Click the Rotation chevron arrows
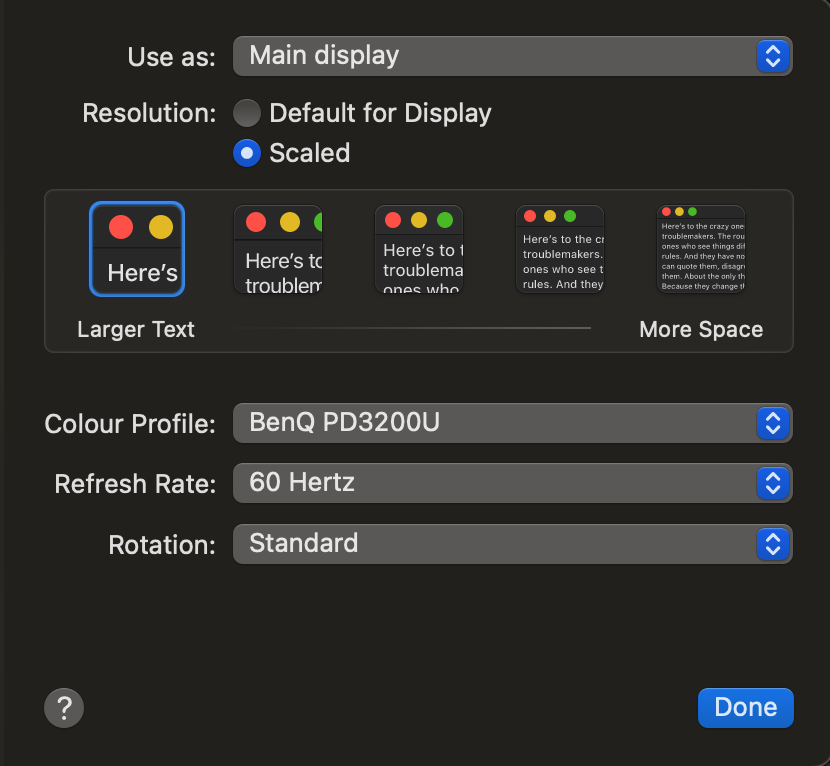830x766 pixels. [x=772, y=544]
